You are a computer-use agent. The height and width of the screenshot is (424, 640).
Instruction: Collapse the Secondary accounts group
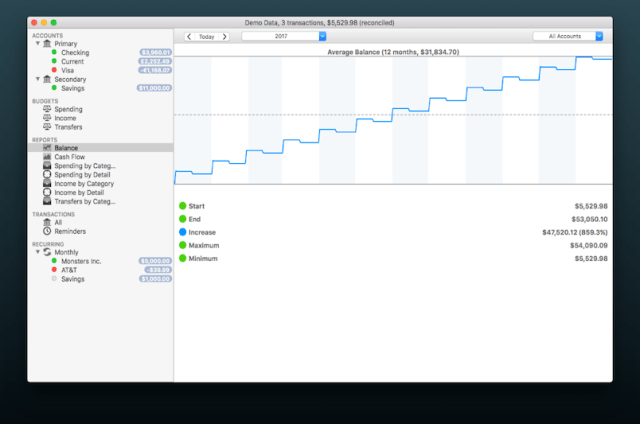pos(38,79)
